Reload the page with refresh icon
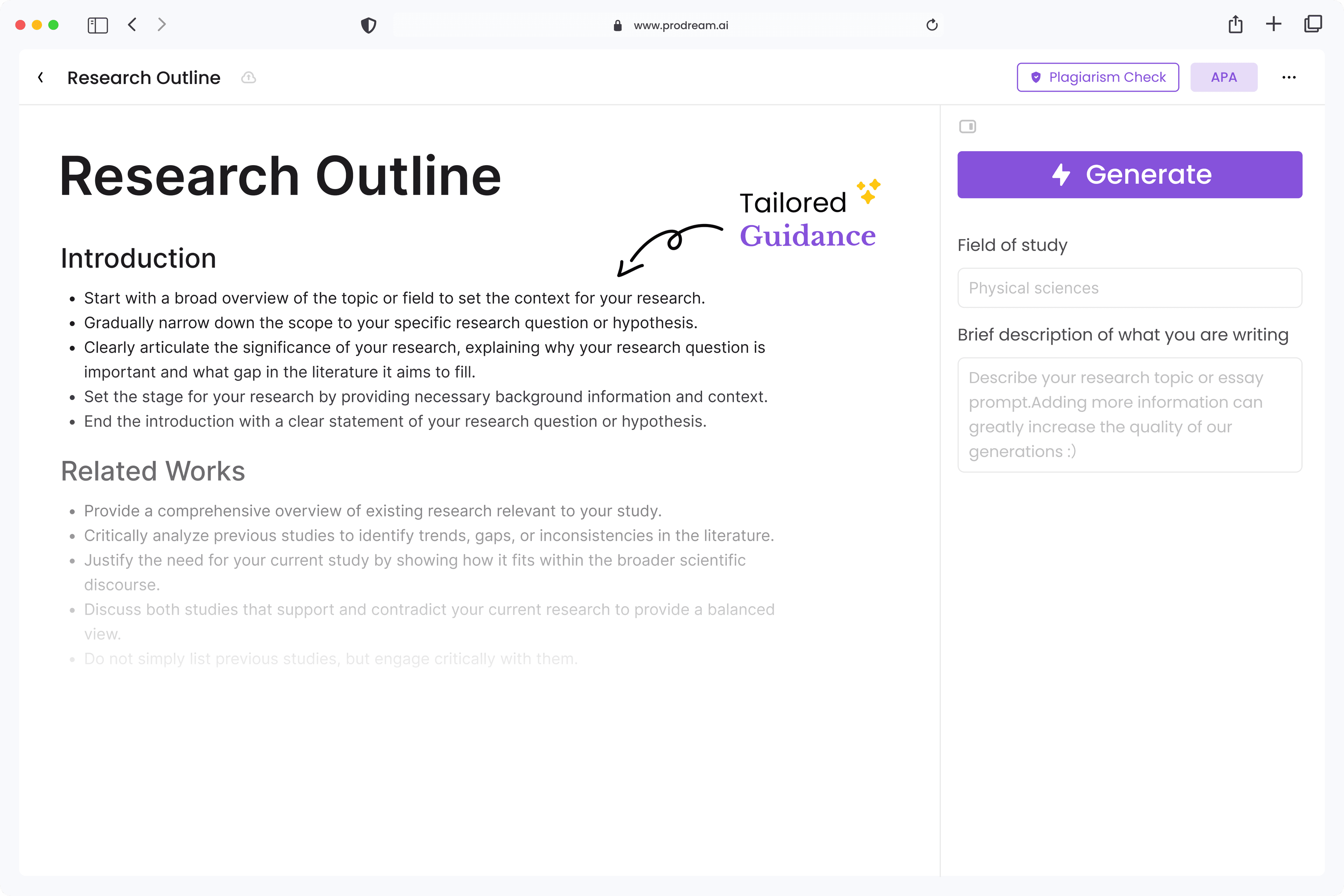Viewport: 1344px width, 896px height. [x=932, y=25]
